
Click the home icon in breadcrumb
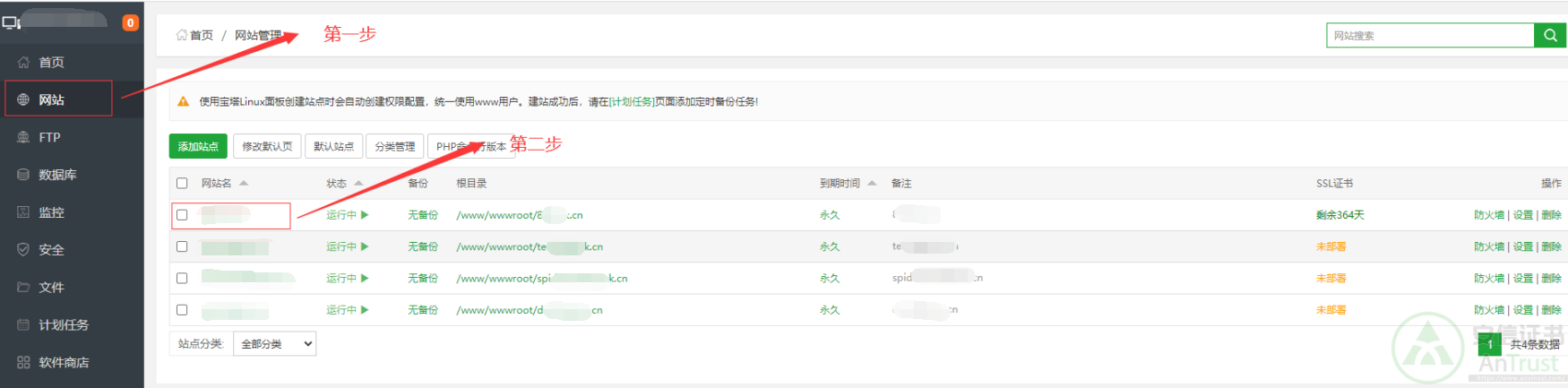(x=182, y=35)
